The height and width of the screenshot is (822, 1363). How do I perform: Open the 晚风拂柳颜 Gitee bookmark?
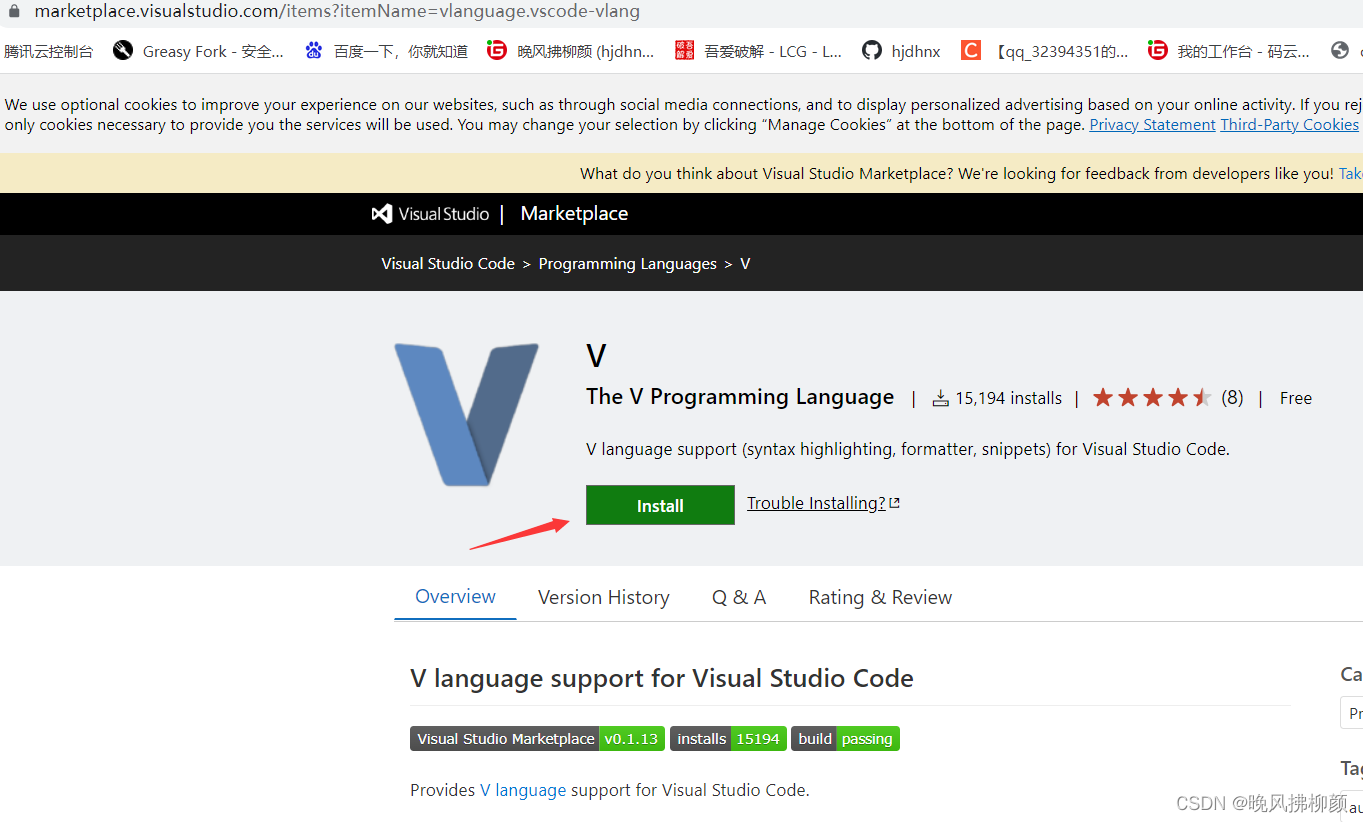tap(571, 51)
